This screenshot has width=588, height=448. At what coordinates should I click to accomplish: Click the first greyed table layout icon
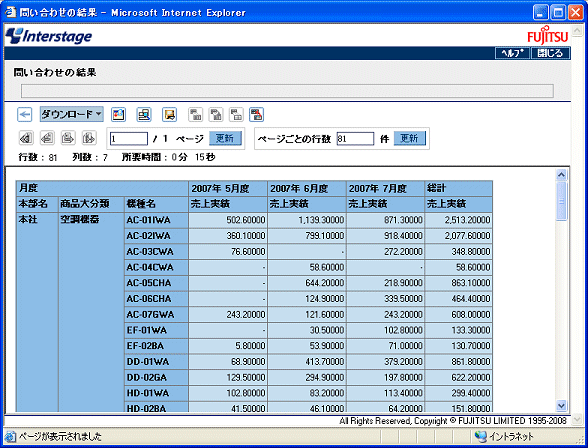pos(195,114)
